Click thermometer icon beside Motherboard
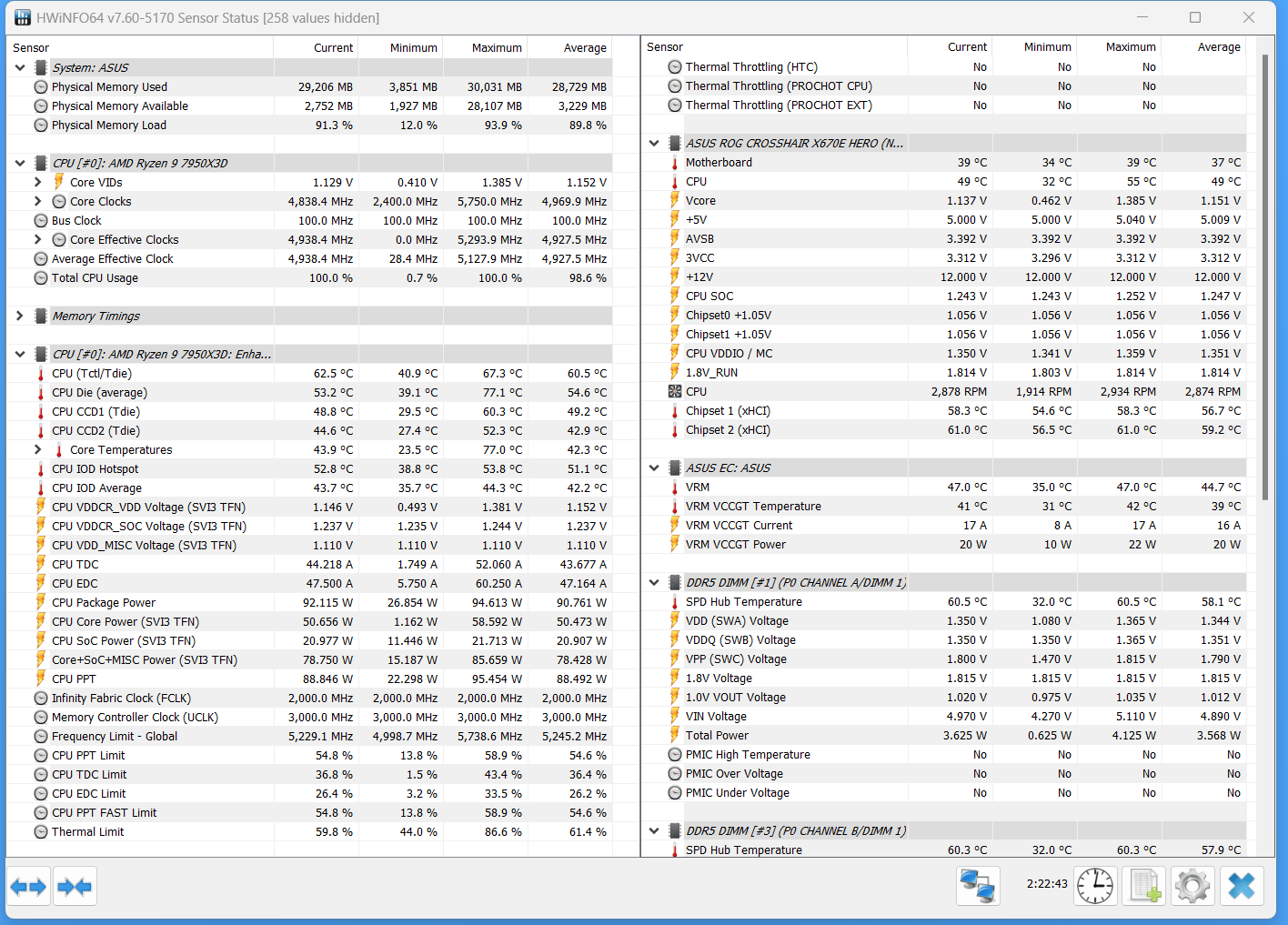Screen dimensions: 1288x925 click(x=675, y=162)
